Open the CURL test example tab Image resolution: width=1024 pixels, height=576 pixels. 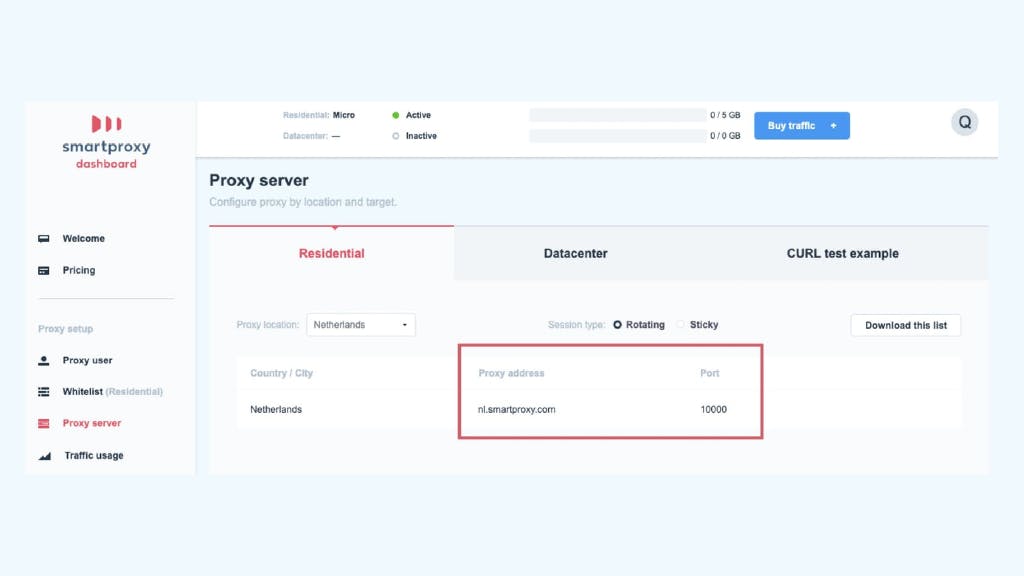coord(842,253)
